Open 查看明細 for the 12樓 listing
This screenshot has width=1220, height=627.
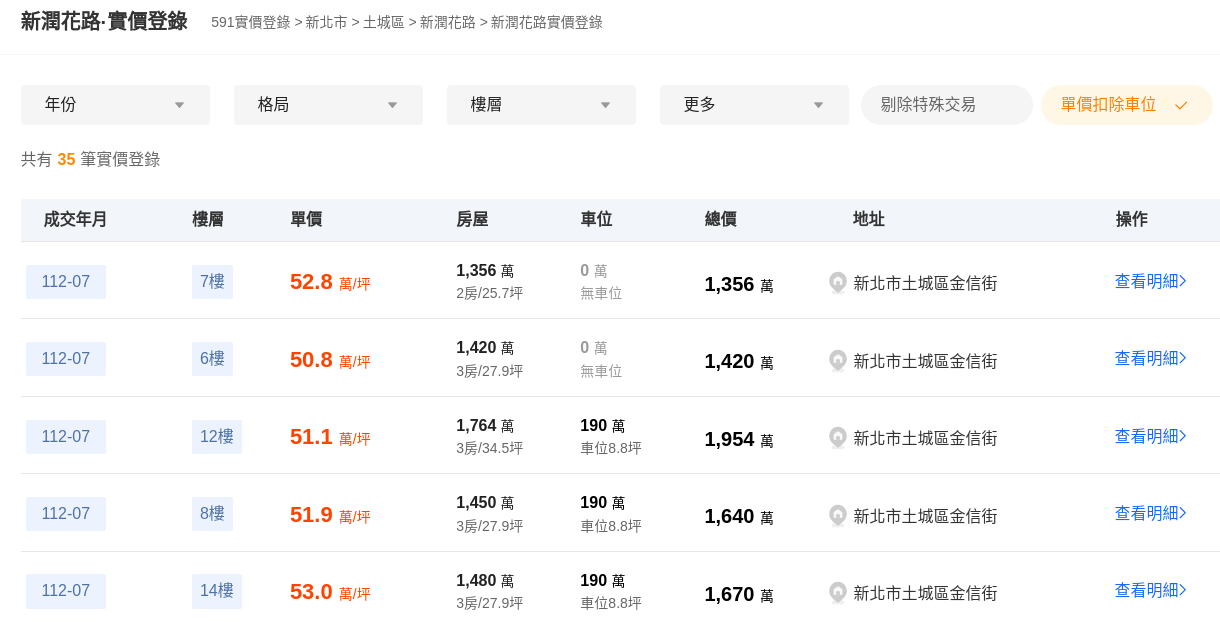click(x=1150, y=437)
